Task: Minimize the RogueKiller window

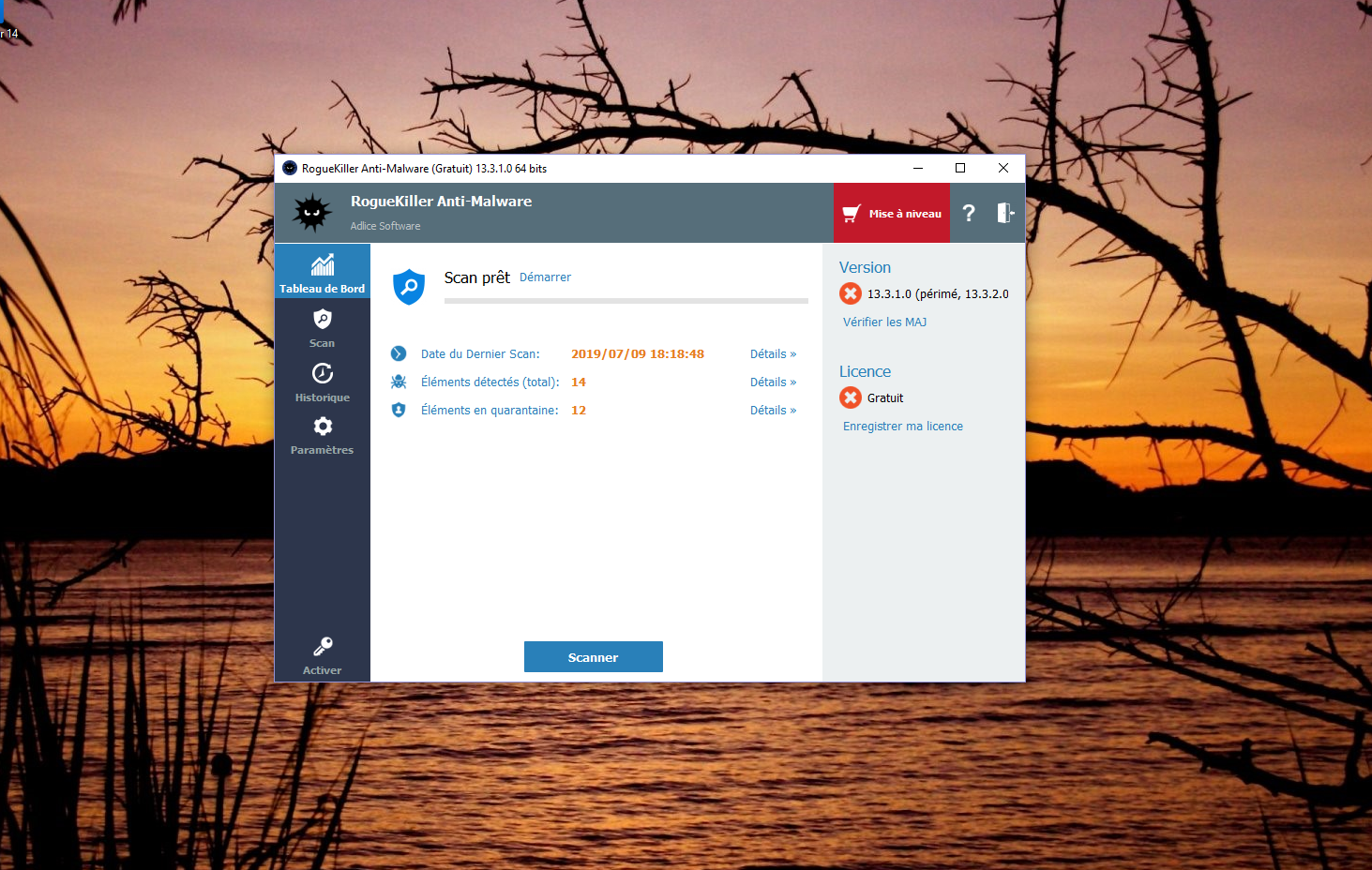Action: [x=918, y=168]
